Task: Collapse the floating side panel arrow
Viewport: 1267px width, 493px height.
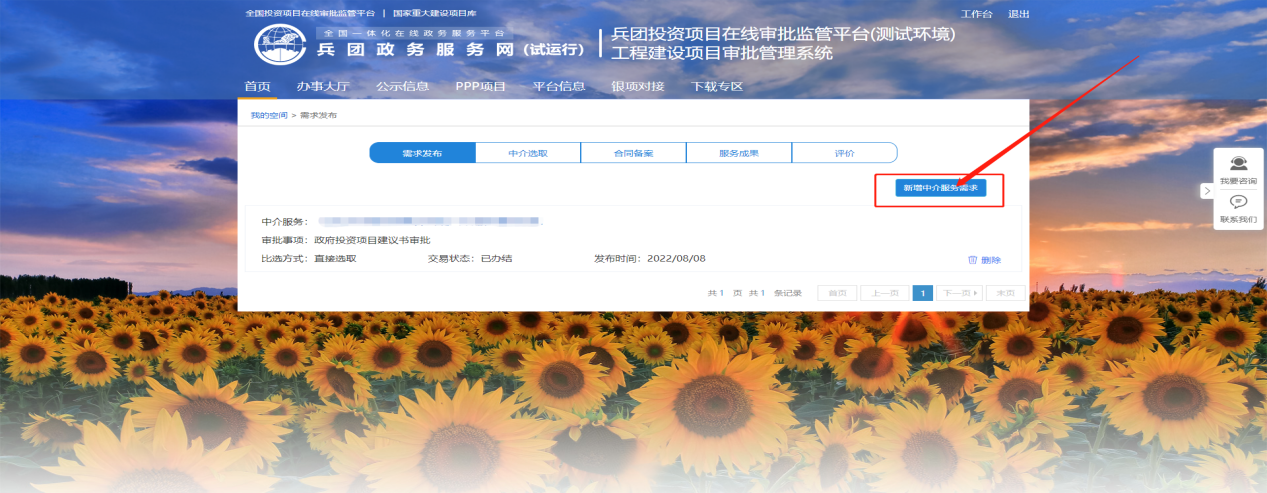Action: tap(1206, 190)
